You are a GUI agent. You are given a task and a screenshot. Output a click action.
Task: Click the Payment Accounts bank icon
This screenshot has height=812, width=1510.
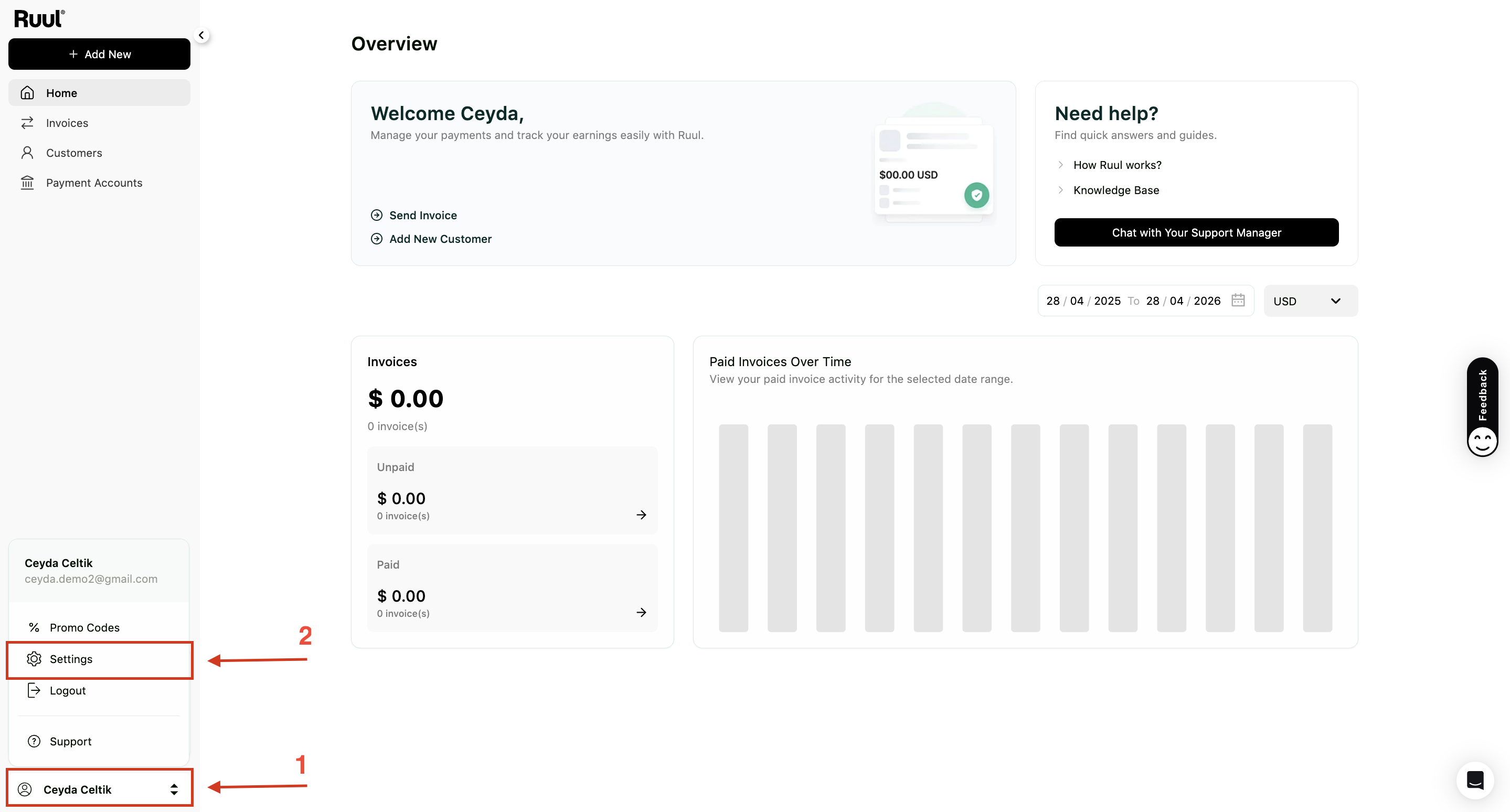[27, 182]
